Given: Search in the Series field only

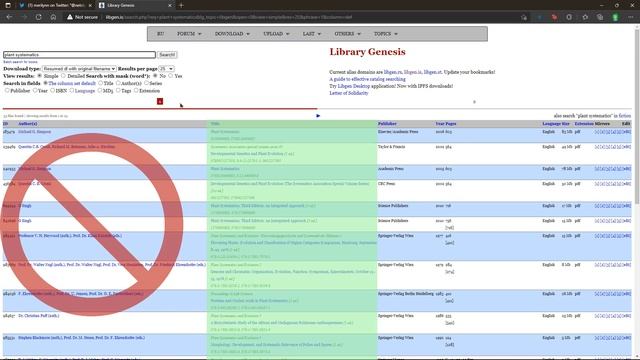Looking at the screenshot, I should point(146,83).
